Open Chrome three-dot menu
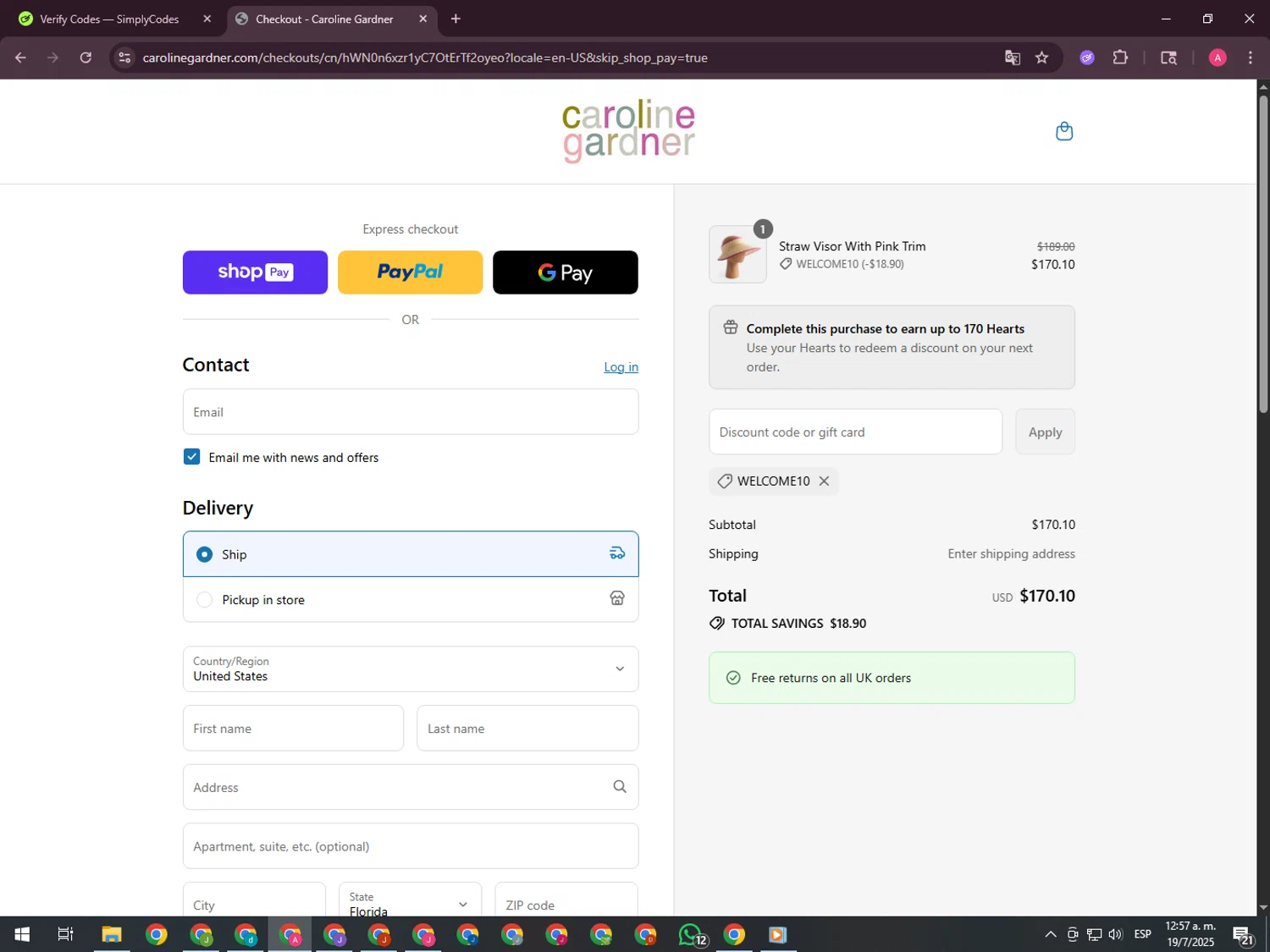Image resolution: width=1270 pixels, height=952 pixels. pos(1251,58)
